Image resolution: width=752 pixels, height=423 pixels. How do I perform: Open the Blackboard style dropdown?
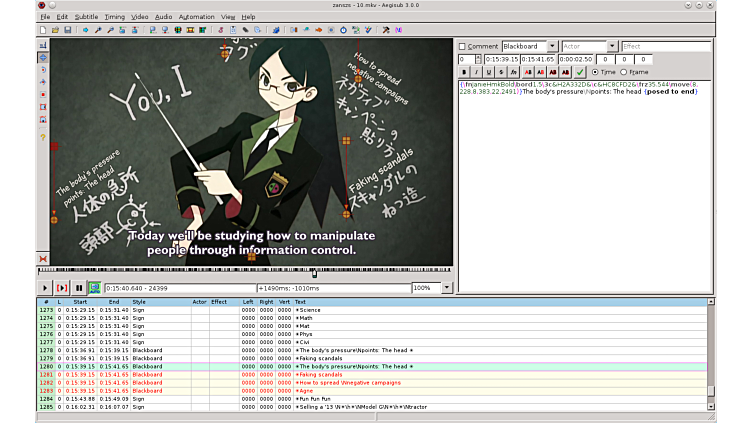tap(551, 46)
